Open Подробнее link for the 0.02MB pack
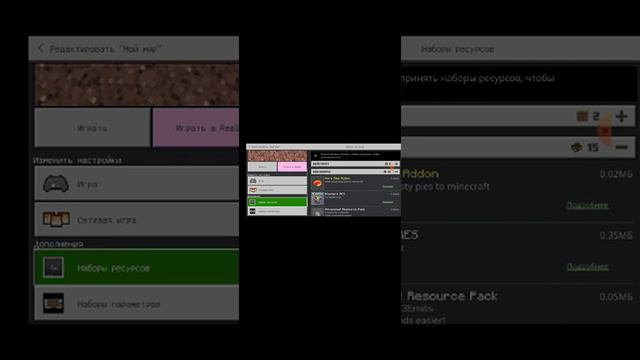Screen dimensions: 640x360 point(587,205)
